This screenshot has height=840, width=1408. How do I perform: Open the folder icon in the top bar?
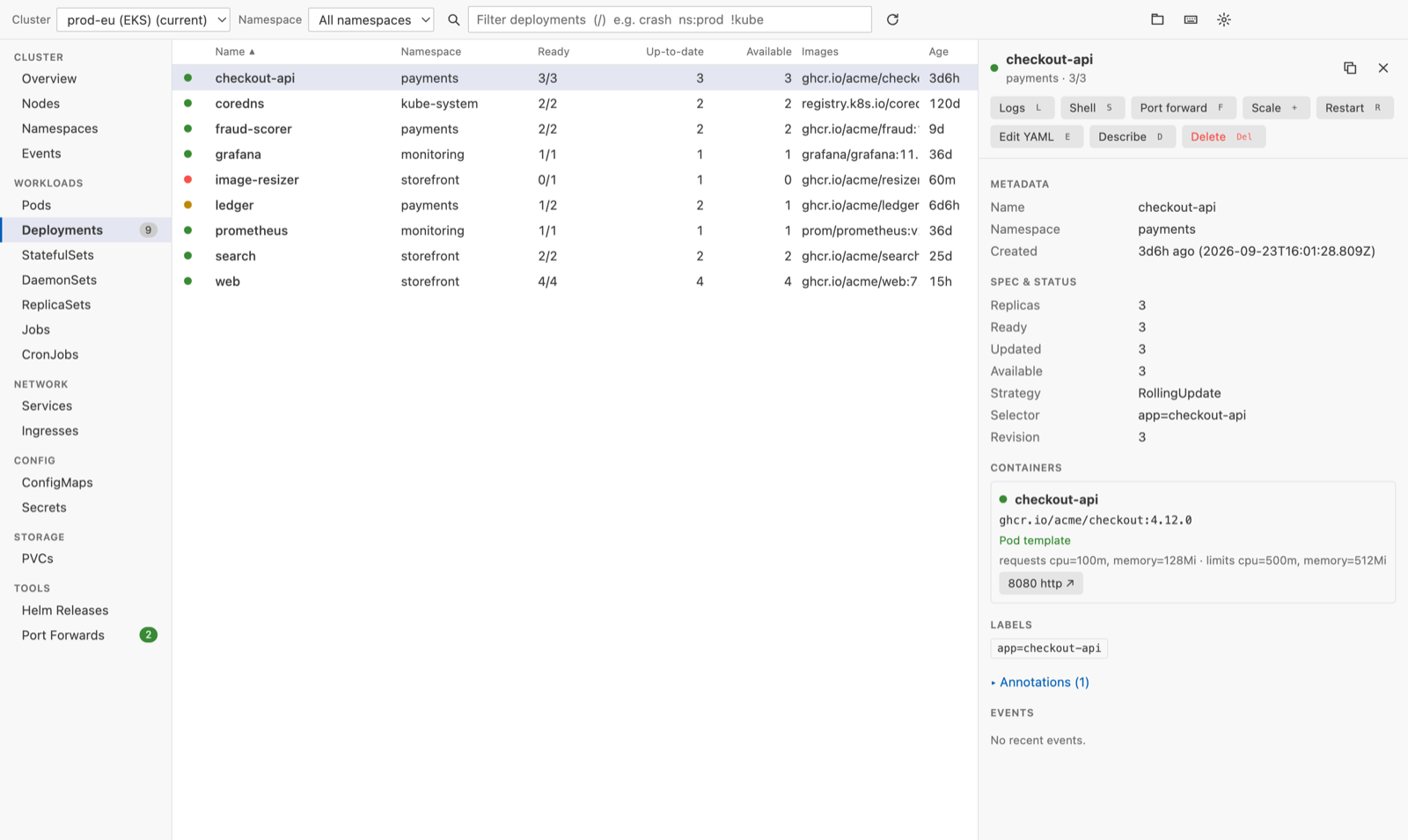[x=1157, y=19]
